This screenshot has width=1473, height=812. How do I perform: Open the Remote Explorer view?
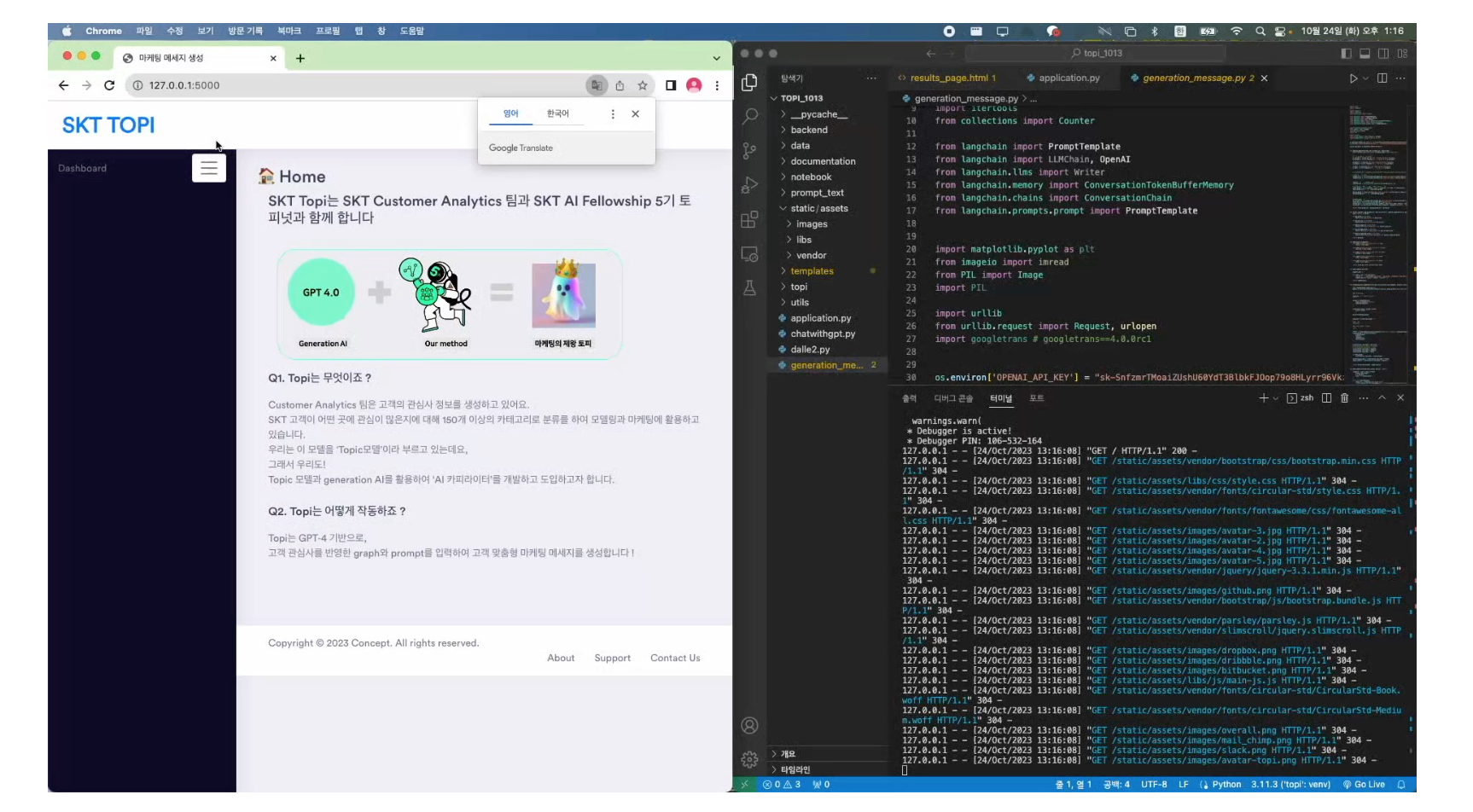749,254
